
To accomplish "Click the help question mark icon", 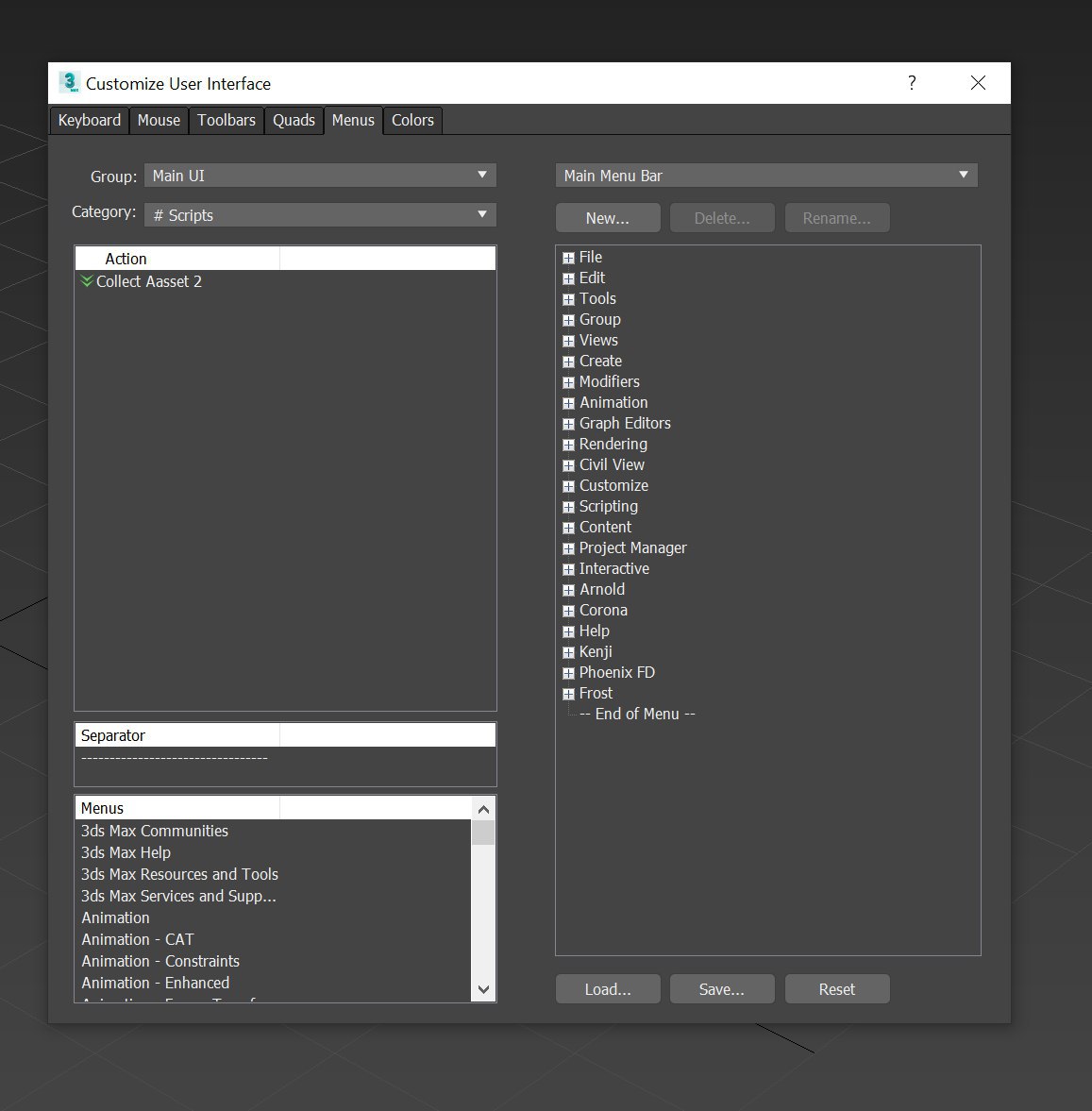I will click(x=912, y=83).
